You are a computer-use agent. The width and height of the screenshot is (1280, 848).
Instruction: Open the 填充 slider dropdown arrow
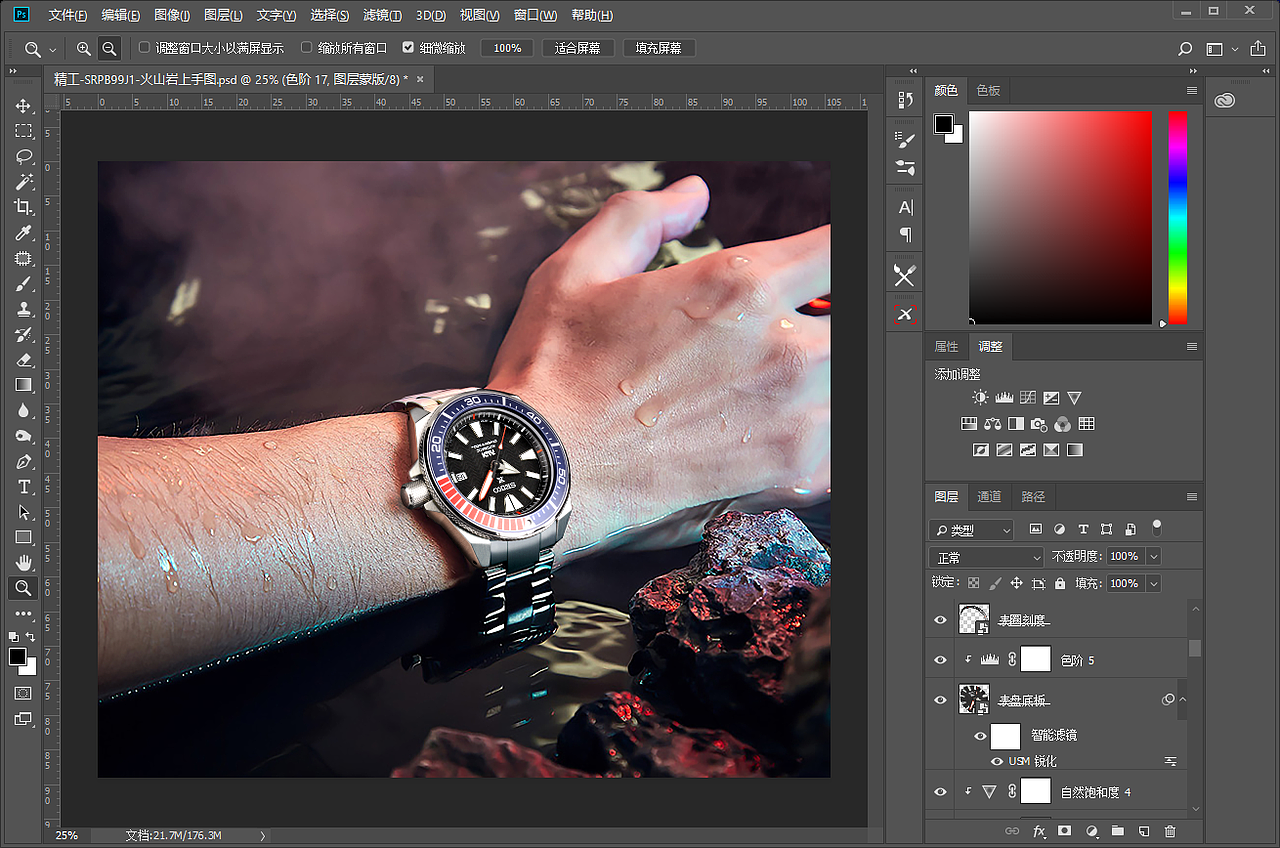(x=1154, y=583)
